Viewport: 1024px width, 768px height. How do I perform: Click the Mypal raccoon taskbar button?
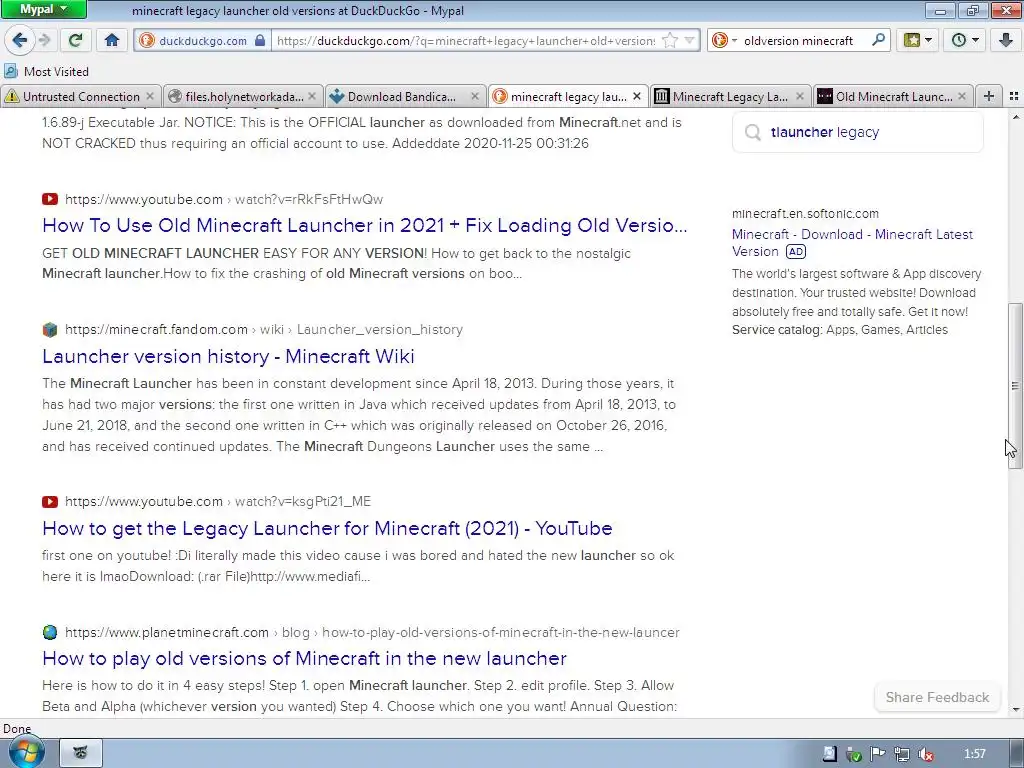pyautogui.click(x=81, y=753)
